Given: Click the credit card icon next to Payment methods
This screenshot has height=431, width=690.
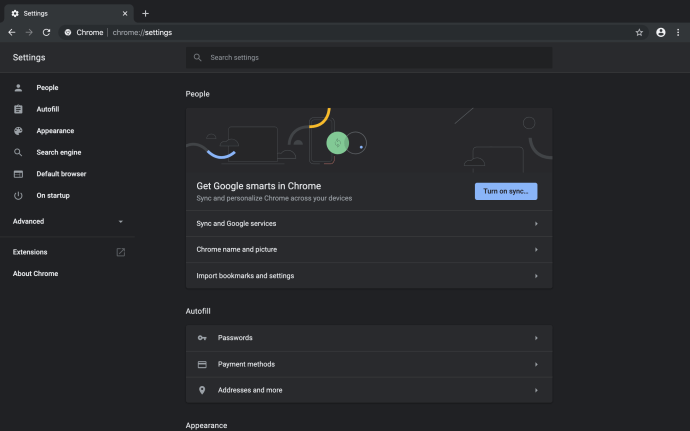Looking at the screenshot, I should (x=202, y=365).
